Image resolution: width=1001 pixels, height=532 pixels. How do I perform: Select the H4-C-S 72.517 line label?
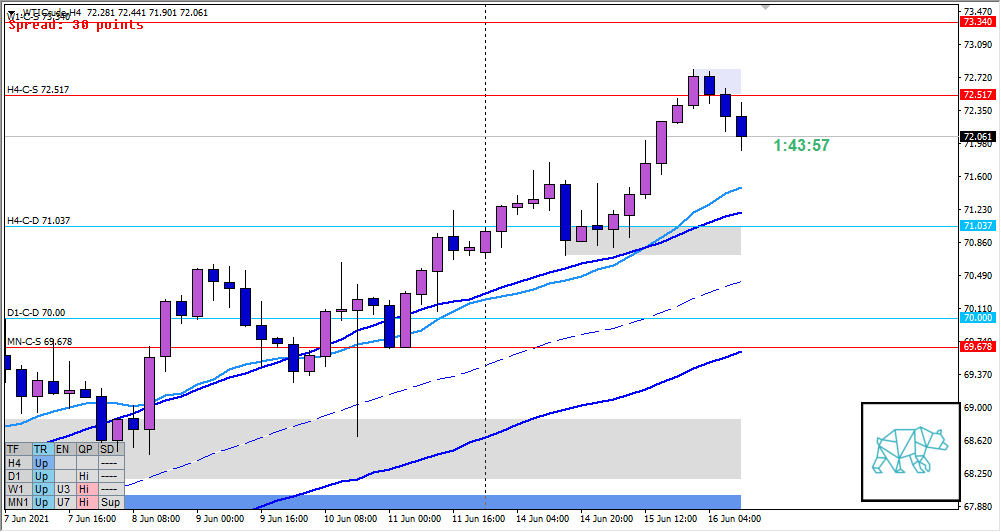(x=38, y=90)
